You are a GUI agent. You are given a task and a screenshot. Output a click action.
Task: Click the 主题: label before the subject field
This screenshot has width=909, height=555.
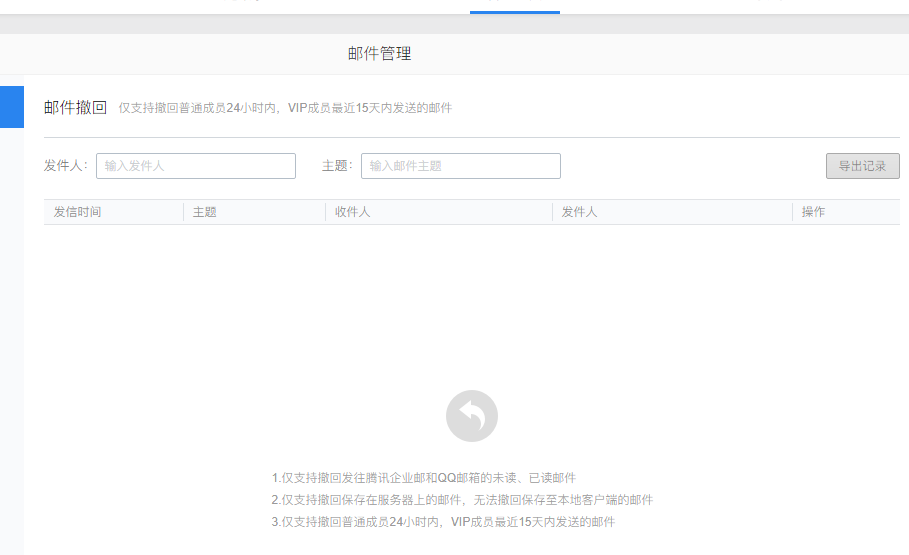tap(337, 166)
